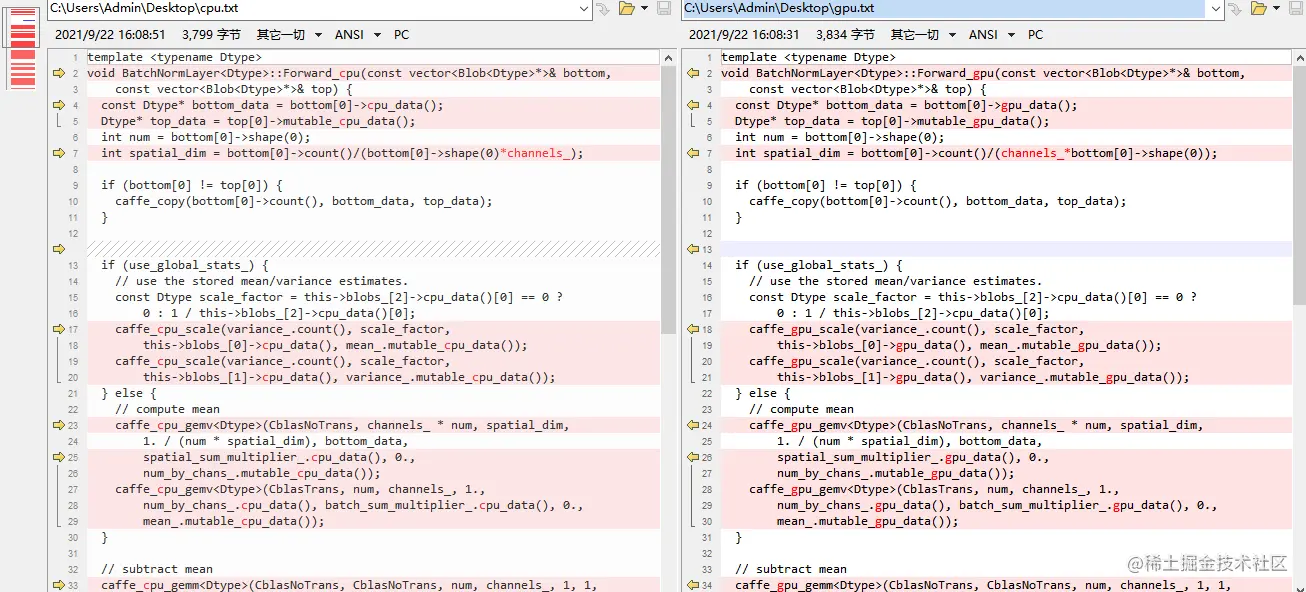
Task: Open right pane 其它一切 file format dropdown
Action: (923, 34)
